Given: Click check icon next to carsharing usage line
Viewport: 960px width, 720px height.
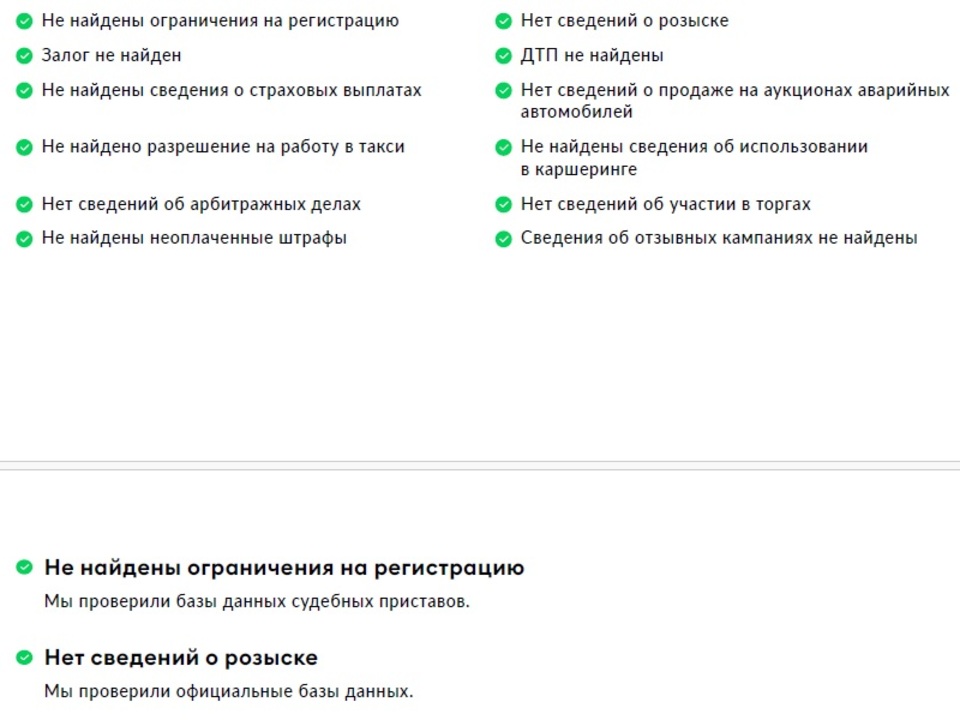Looking at the screenshot, I should 503,147.
